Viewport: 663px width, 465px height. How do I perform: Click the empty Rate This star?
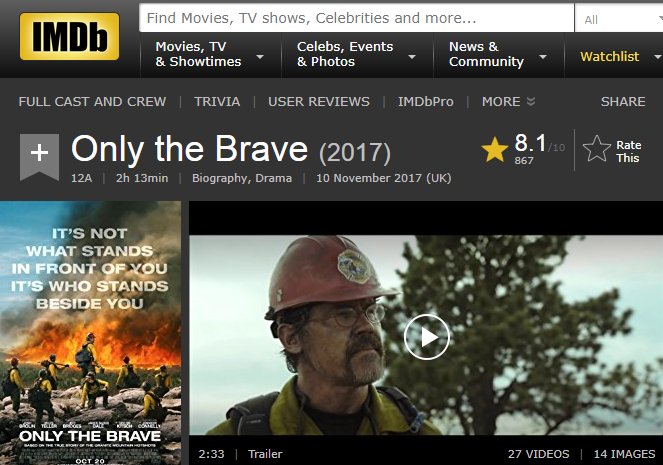pos(597,149)
